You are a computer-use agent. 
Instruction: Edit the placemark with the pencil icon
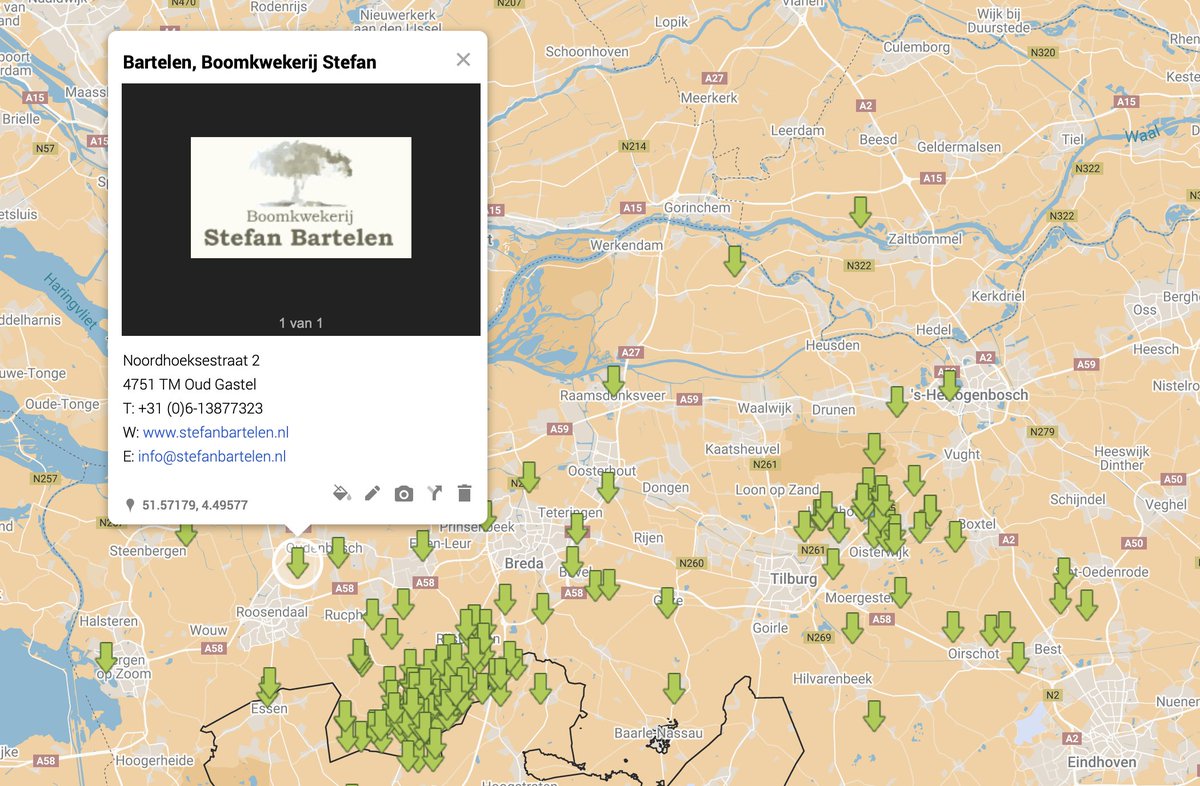pos(372,493)
